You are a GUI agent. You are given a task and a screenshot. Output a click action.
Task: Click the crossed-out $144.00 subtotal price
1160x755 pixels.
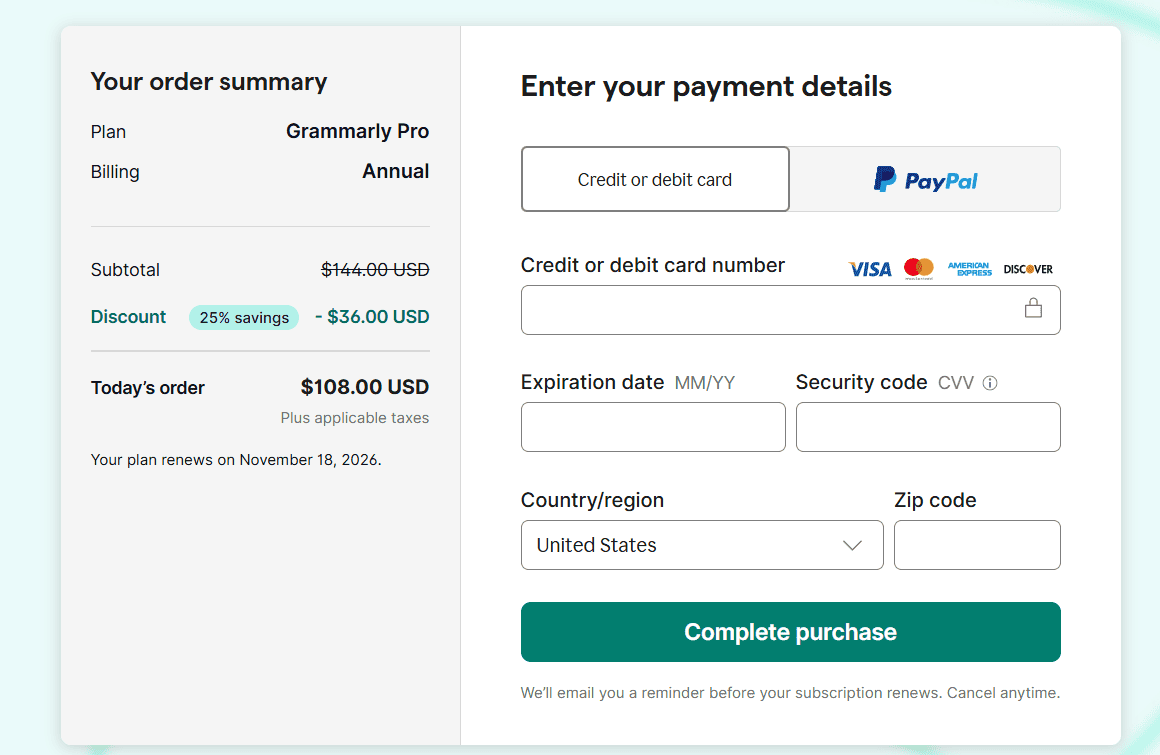[x=375, y=269]
